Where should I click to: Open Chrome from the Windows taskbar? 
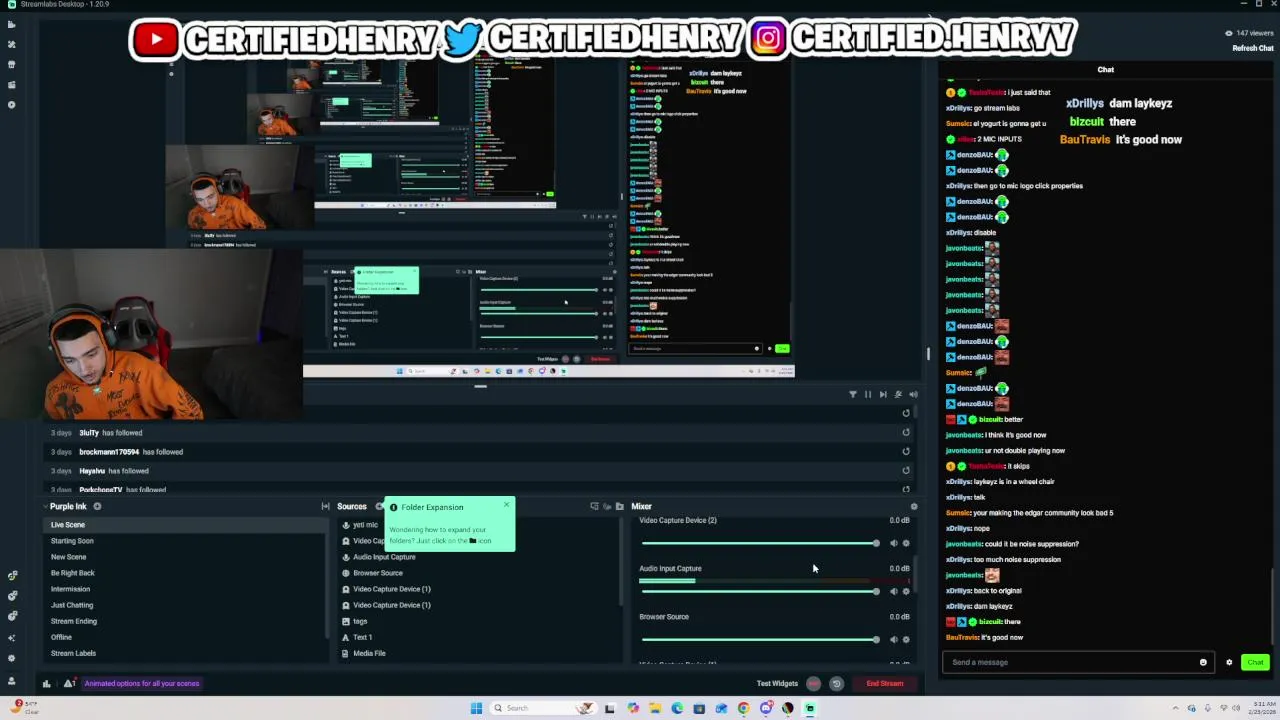[743, 708]
